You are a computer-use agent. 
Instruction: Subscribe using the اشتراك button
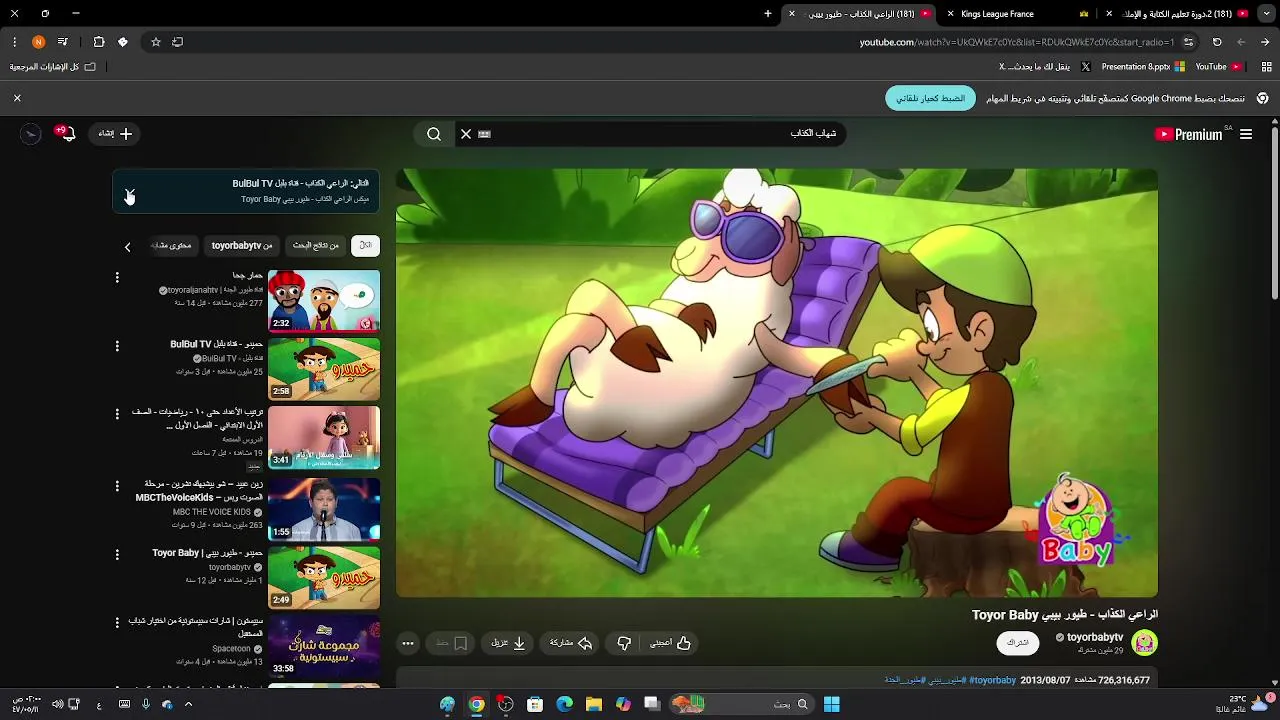click(x=1017, y=642)
